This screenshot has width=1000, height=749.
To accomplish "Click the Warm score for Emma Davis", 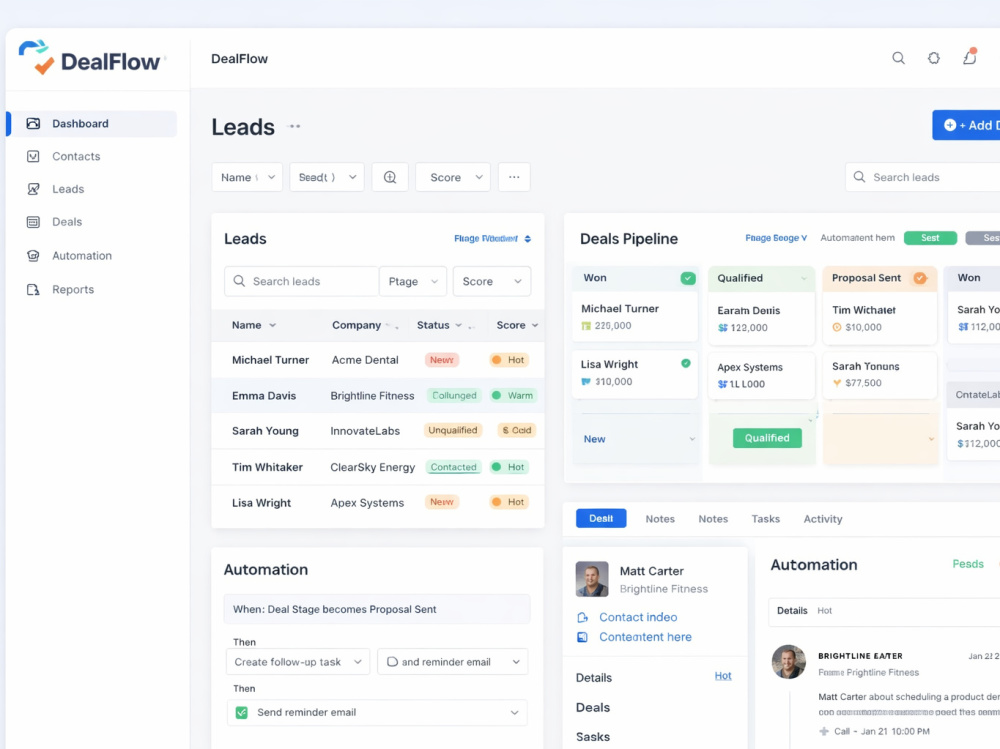I will (513, 396).
